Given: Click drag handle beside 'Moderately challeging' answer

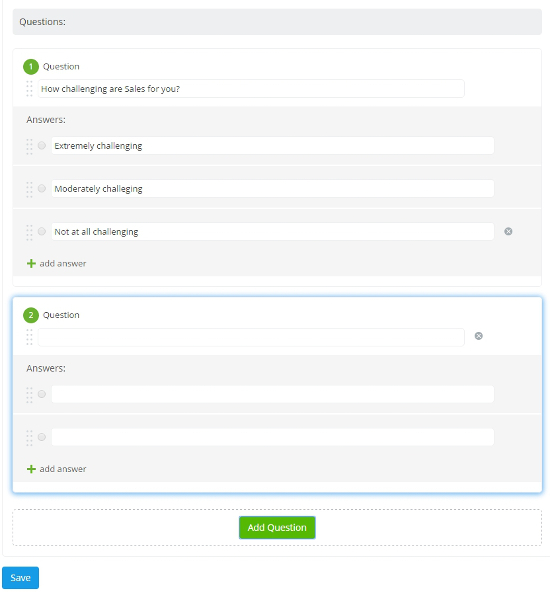Looking at the screenshot, I should coord(29,189).
